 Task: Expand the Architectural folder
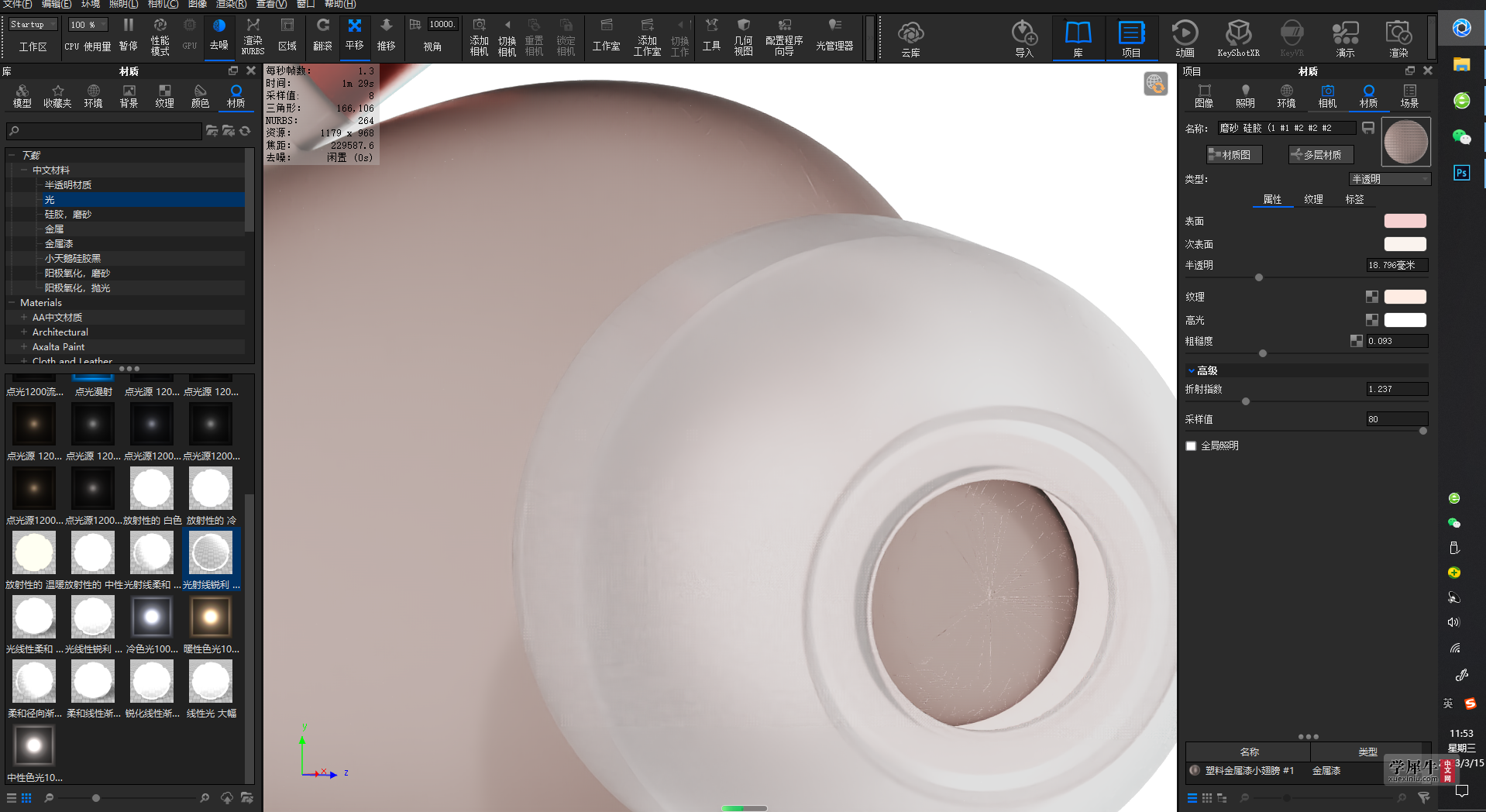point(24,332)
